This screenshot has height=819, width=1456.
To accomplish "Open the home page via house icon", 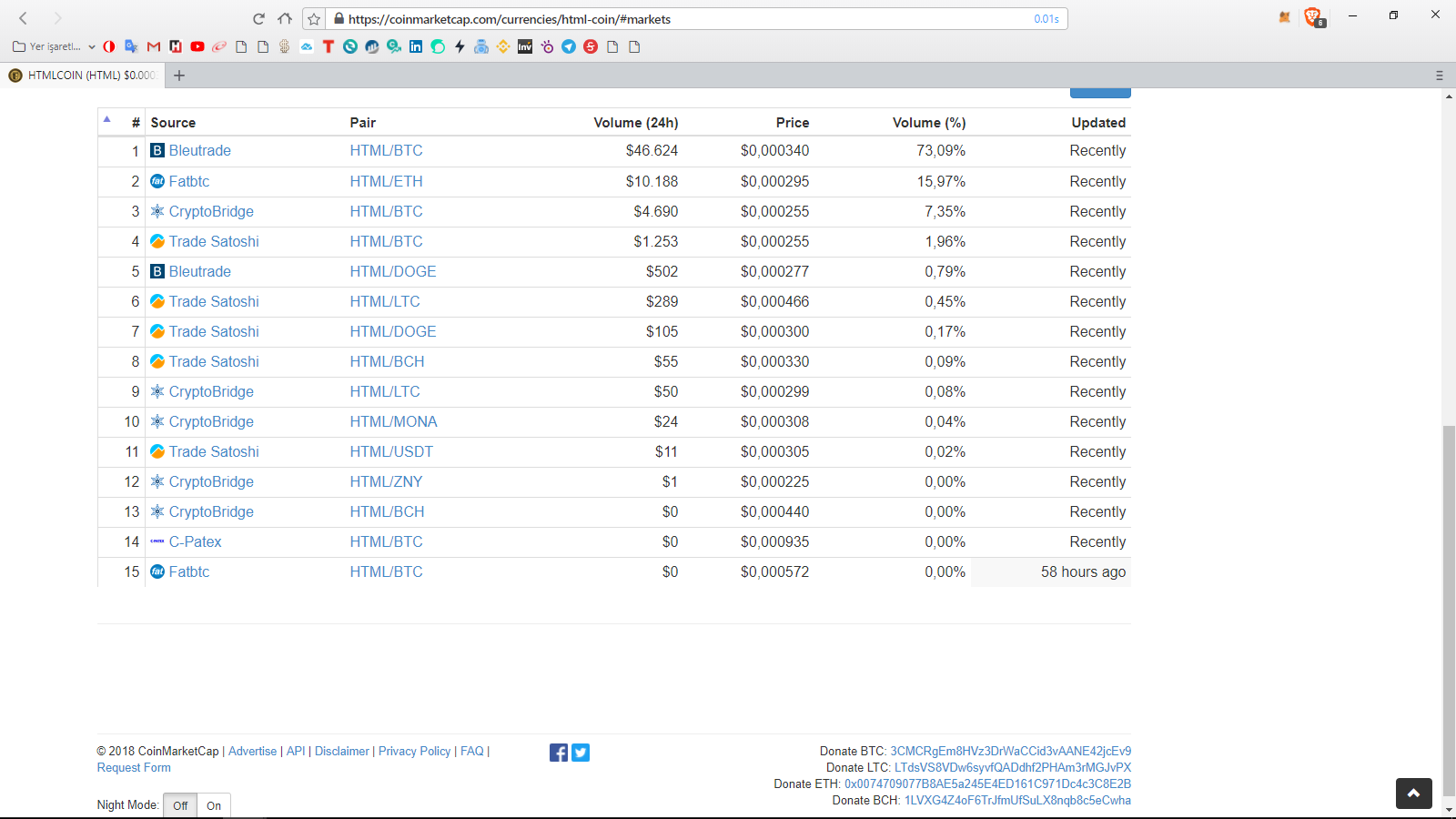I will 285,19.
